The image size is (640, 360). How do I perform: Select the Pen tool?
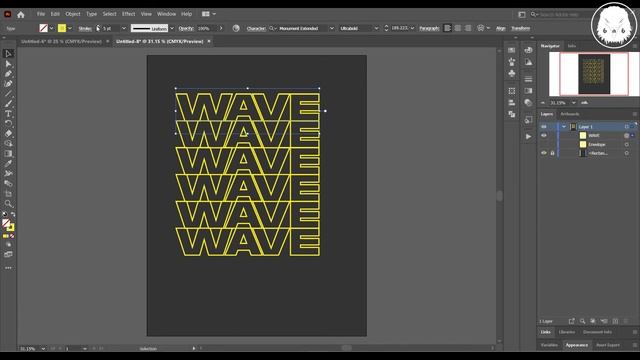point(8,73)
